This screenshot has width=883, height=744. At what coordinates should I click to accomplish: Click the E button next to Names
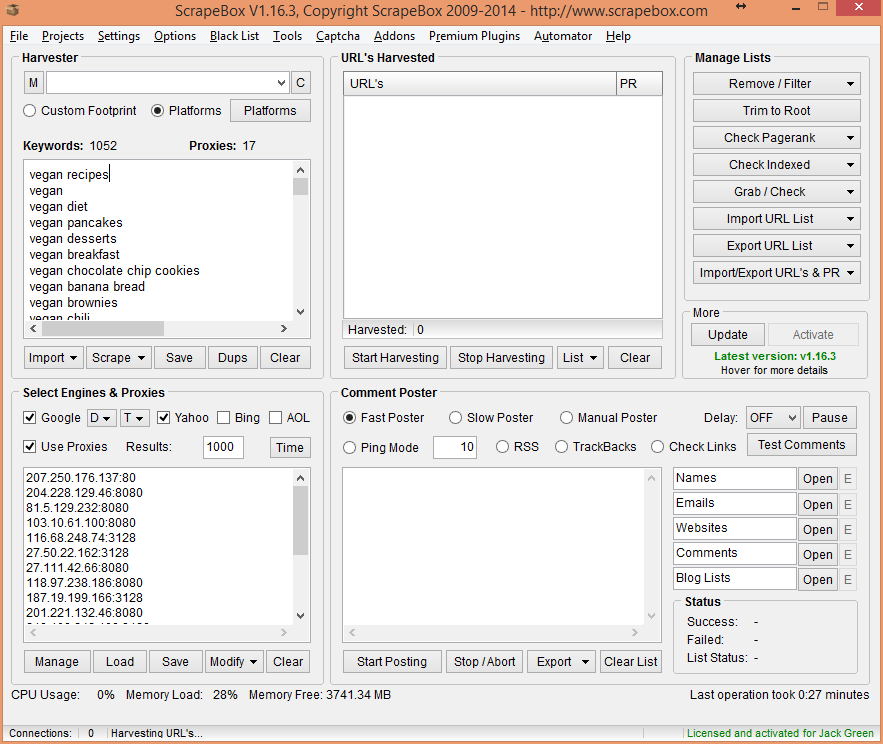pyautogui.click(x=848, y=479)
